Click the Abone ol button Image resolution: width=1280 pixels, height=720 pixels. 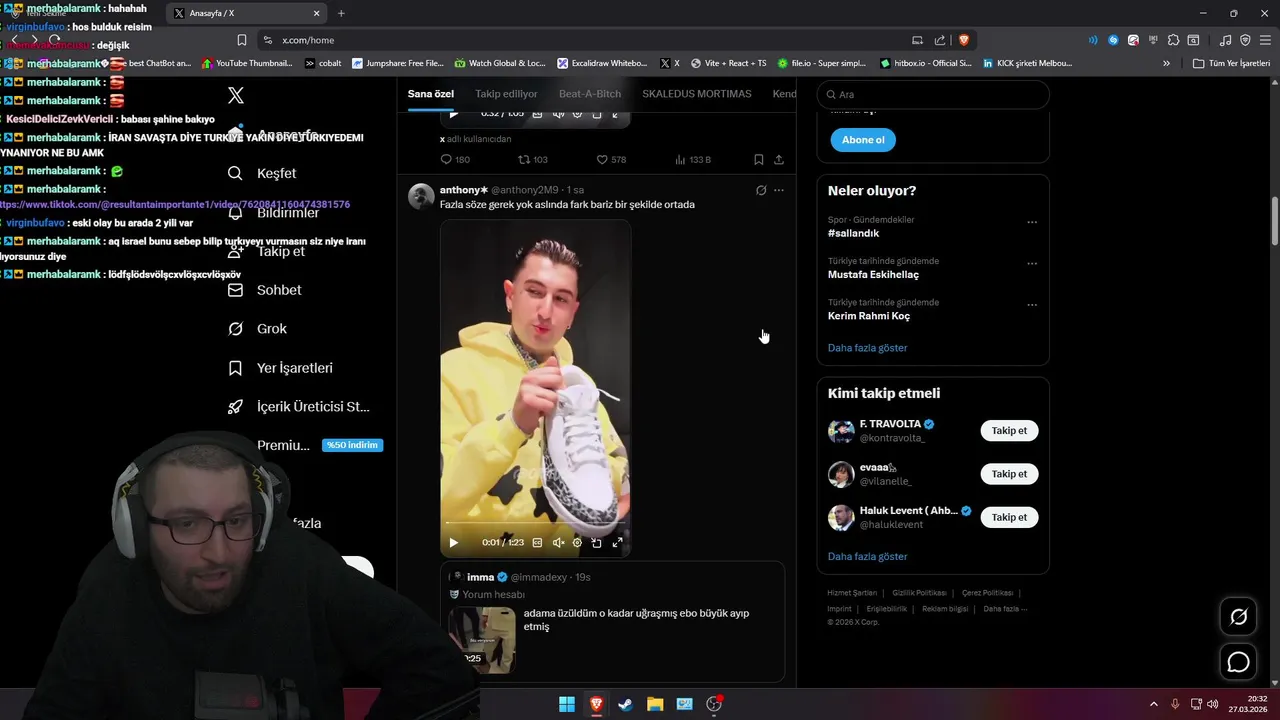[863, 140]
